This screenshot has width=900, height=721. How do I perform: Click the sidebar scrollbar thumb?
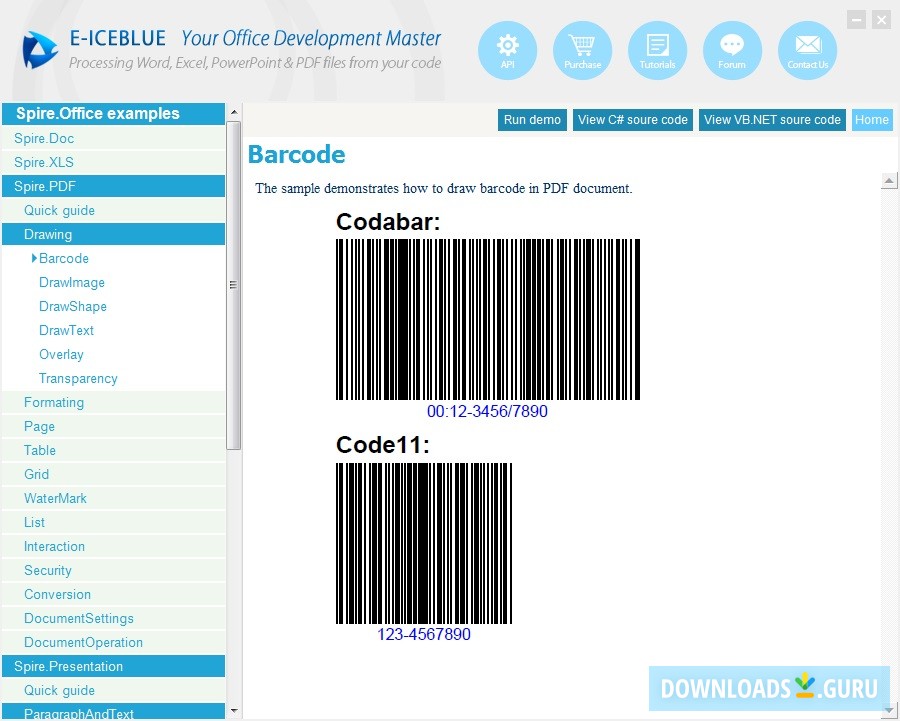(x=234, y=285)
